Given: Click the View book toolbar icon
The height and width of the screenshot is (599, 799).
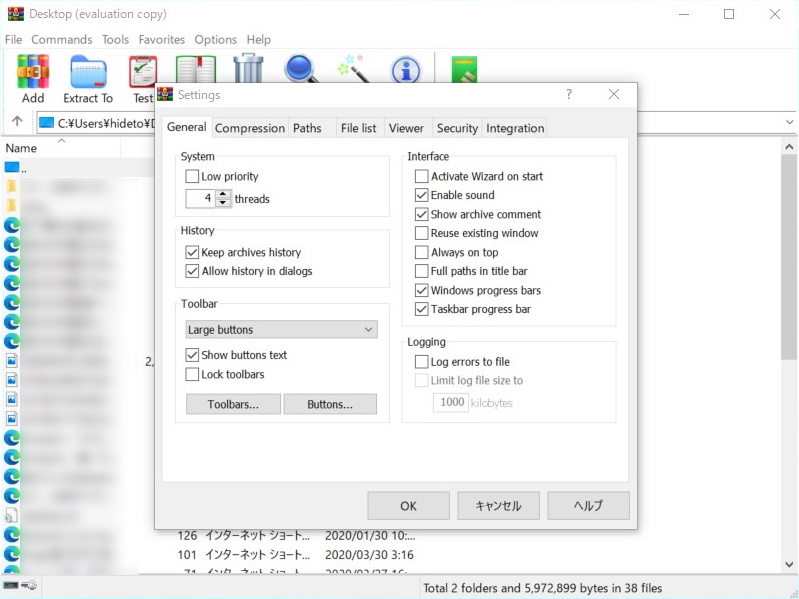Looking at the screenshot, I should click(x=196, y=69).
